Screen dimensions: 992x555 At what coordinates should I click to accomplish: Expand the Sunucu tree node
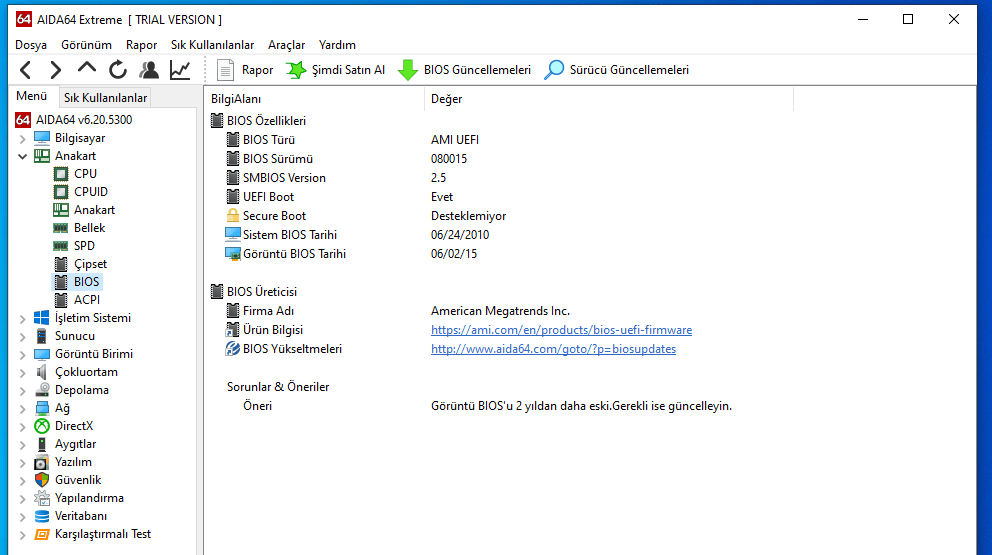pos(23,336)
